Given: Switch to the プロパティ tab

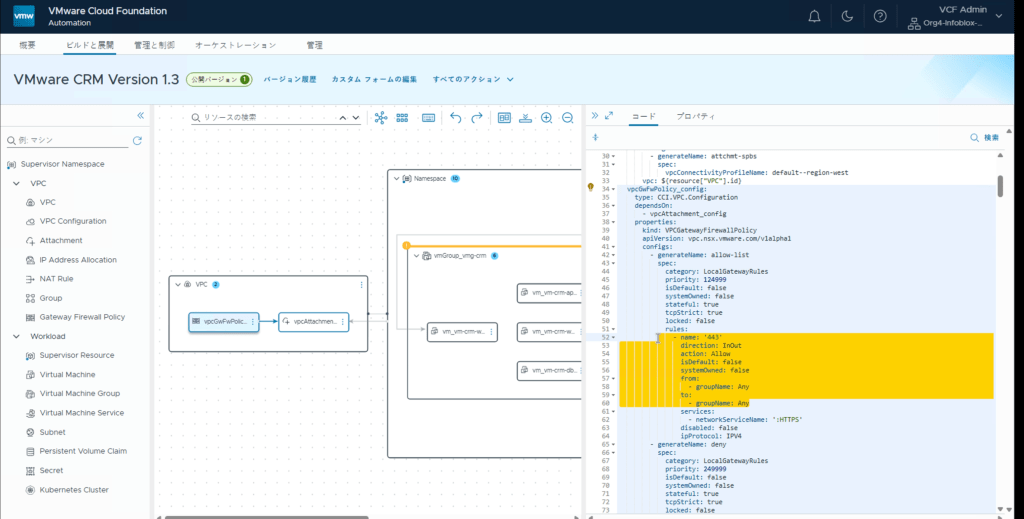Looking at the screenshot, I should [x=696, y=116].
